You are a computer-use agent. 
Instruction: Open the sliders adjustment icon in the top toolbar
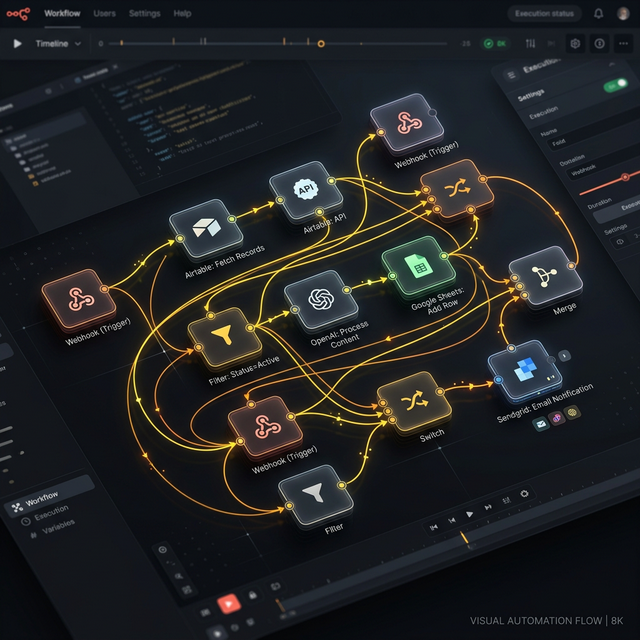pos(530,43)
